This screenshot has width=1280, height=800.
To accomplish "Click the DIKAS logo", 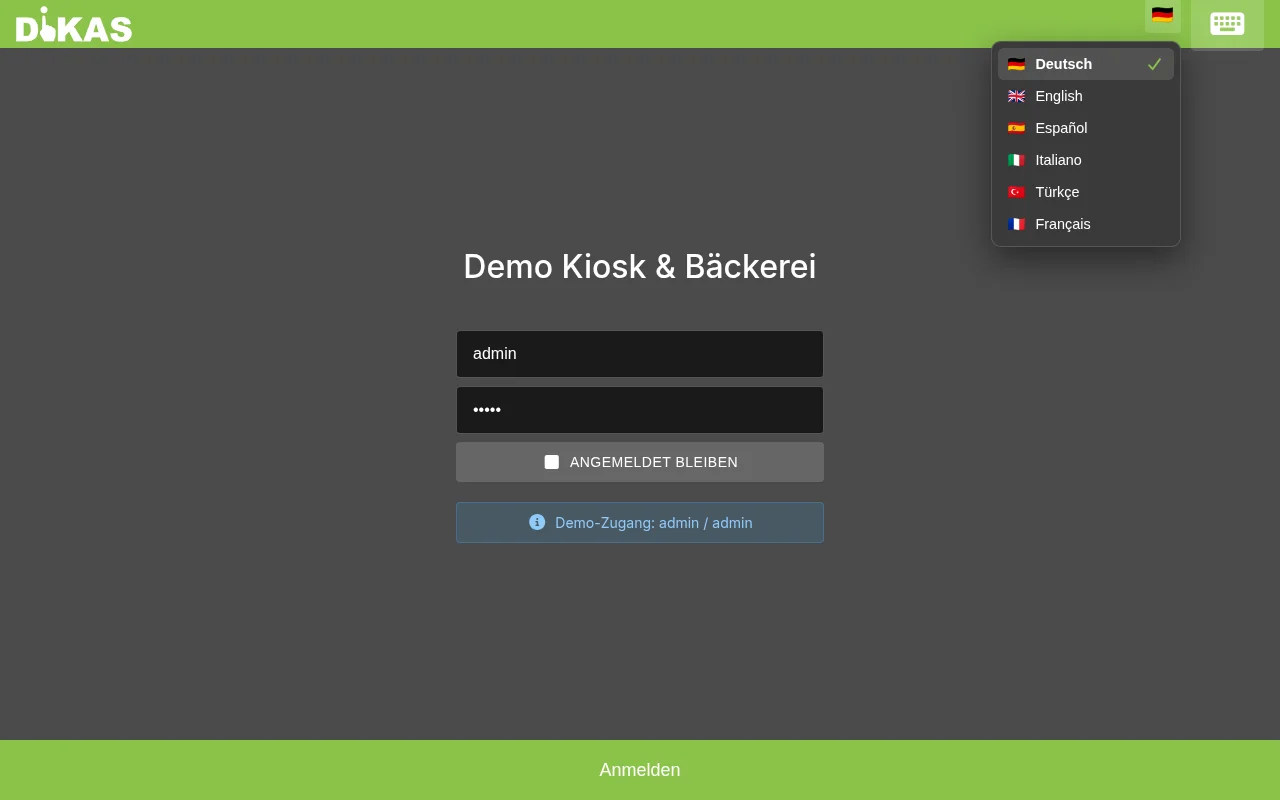I will point(74,25).
